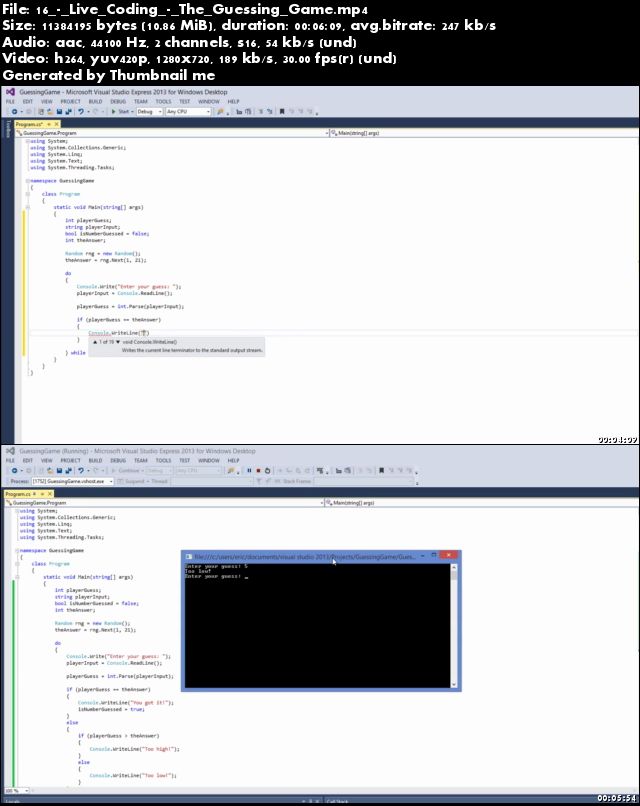Restart debugging in the GuessingGame (Running) window

267,470
